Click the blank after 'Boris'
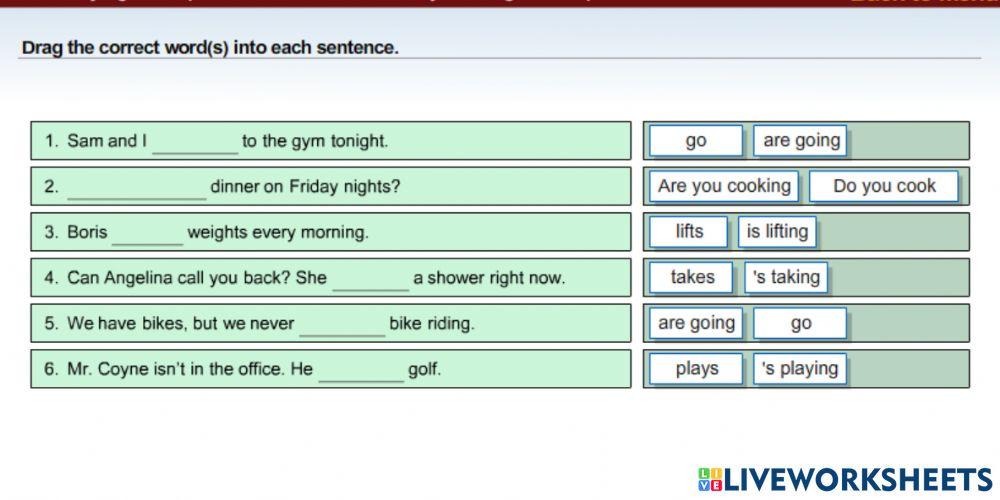 [x=147, y=234]
